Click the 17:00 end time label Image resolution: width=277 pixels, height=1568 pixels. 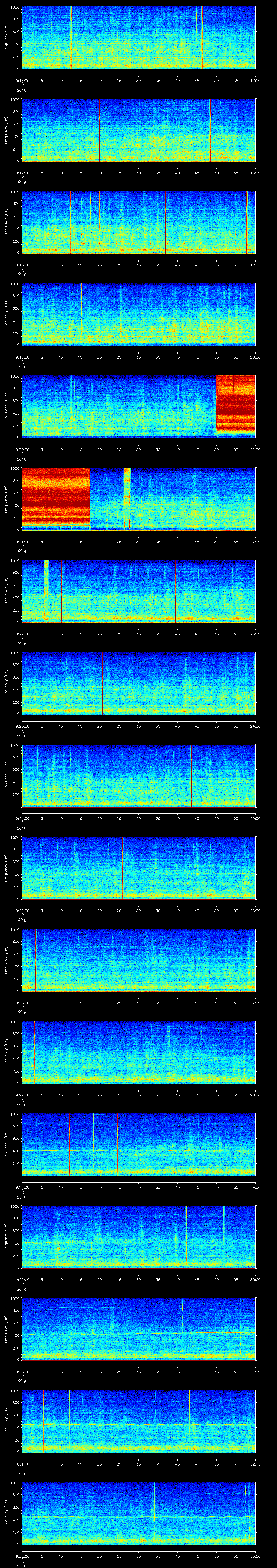(x=255, y=80)
